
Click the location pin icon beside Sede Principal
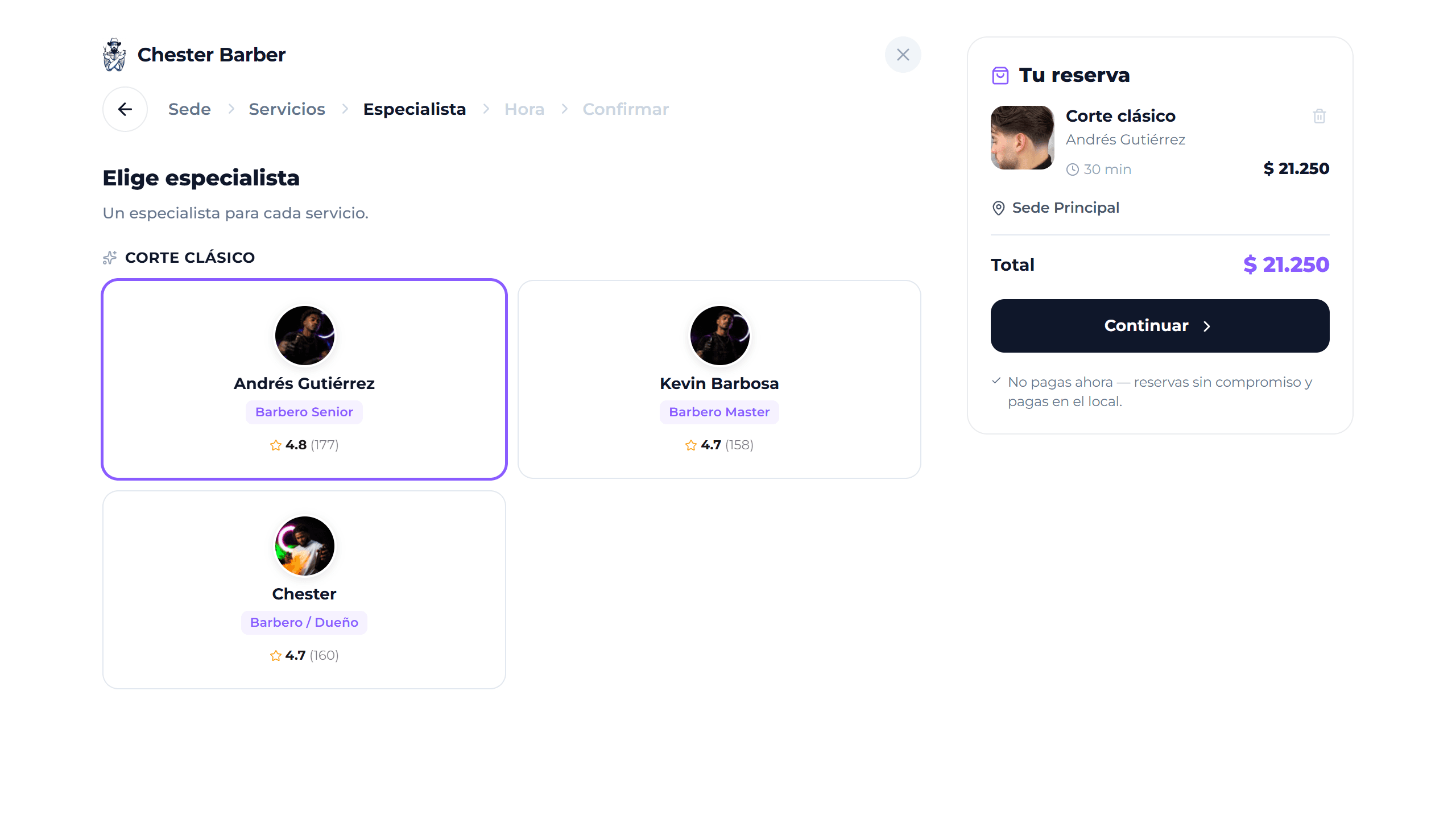click(998, 208)
